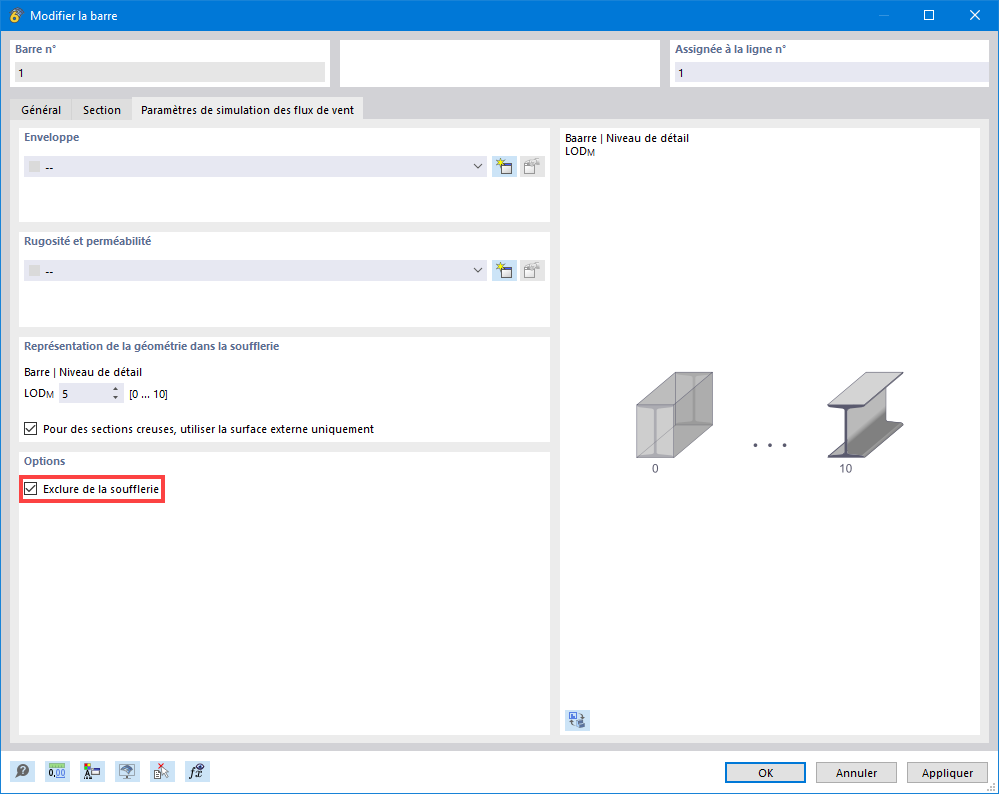Click the document with red X icon
Image resolution: width=999 pixels, height=794 pixels.
[162, 772]
